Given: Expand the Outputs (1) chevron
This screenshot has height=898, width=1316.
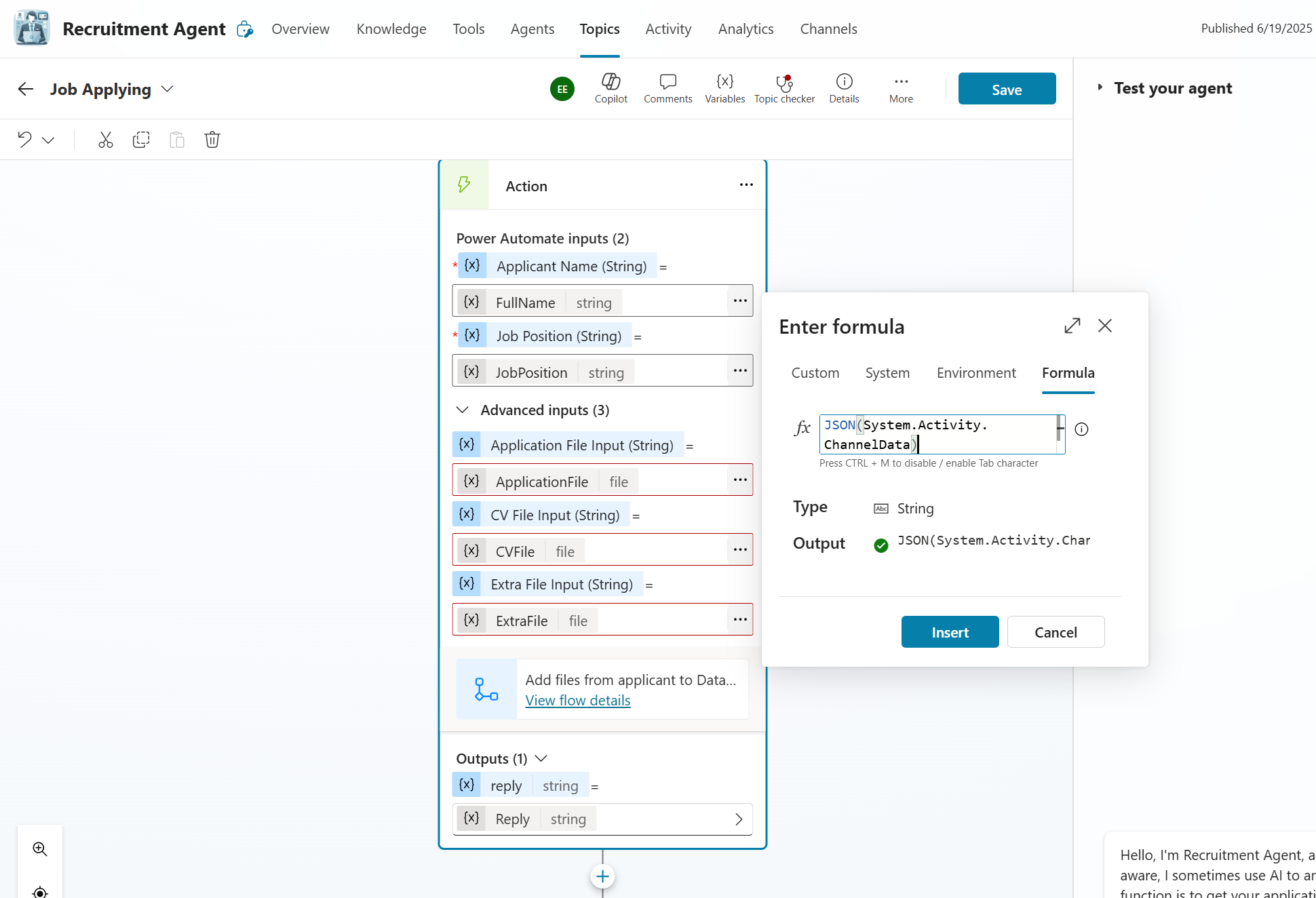Looking at the screenshot, I should pos(541,758).
